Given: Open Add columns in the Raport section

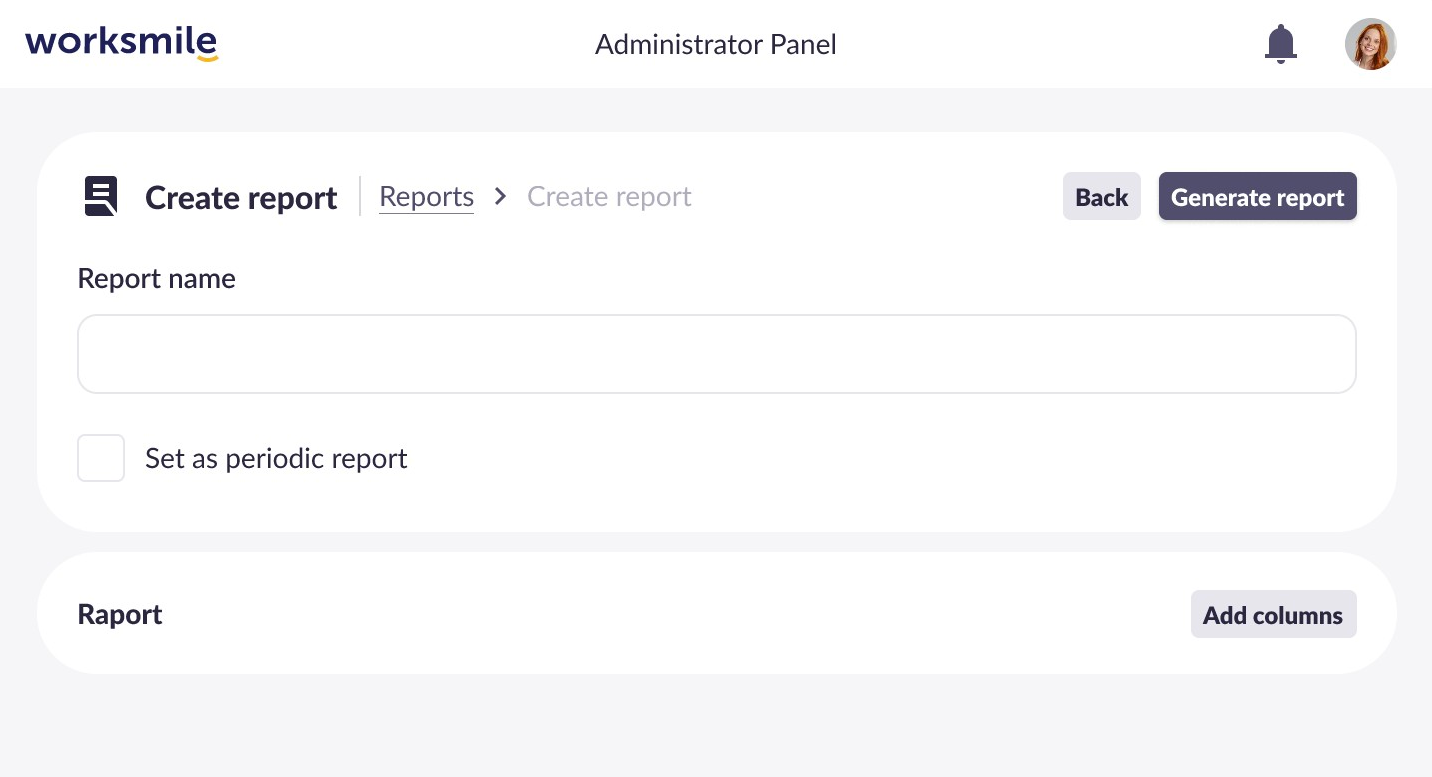Looking at the screenshot, I should click(x=1273, y=614).
